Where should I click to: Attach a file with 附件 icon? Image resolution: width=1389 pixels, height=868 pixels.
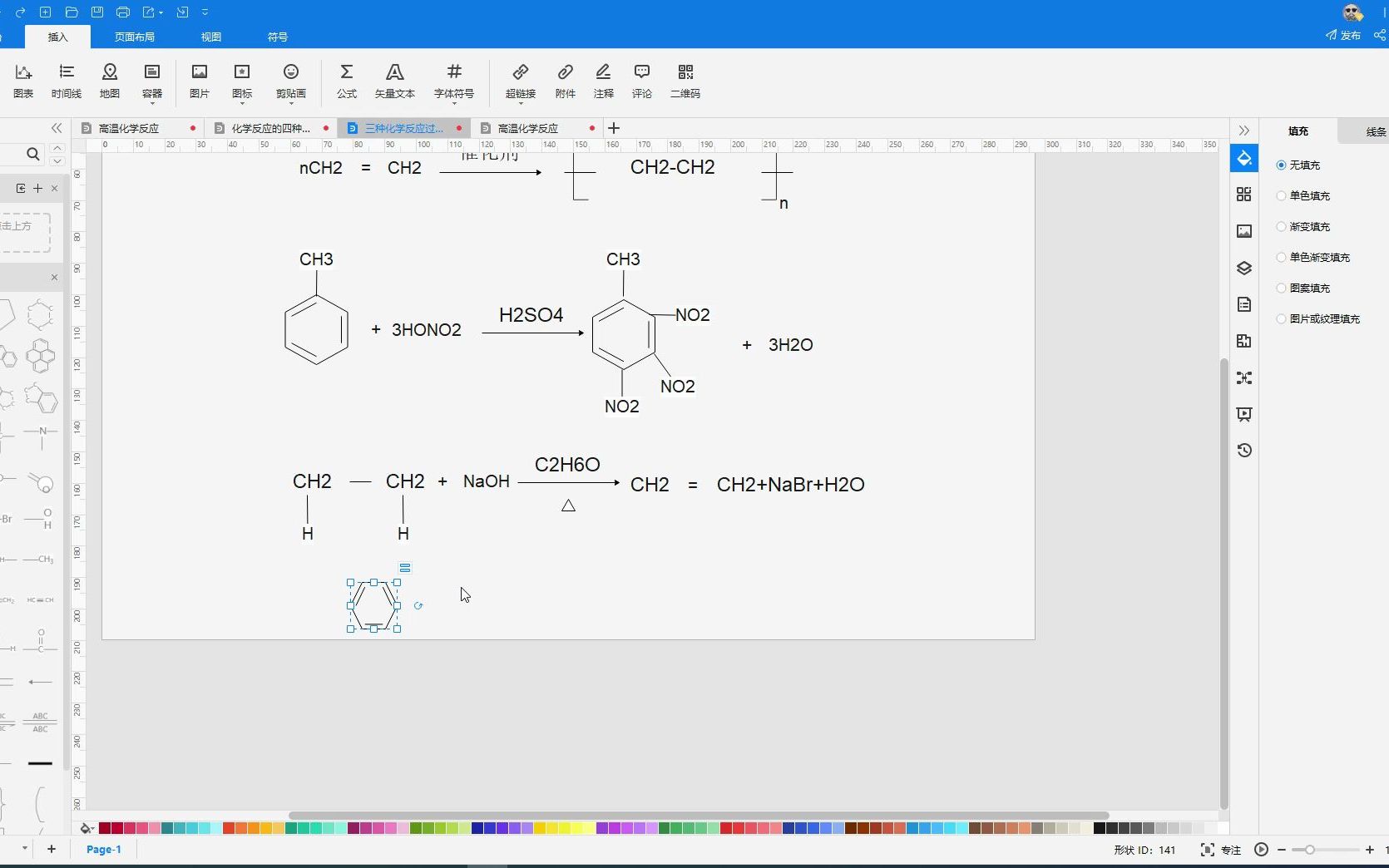click(x=566, y=81)
